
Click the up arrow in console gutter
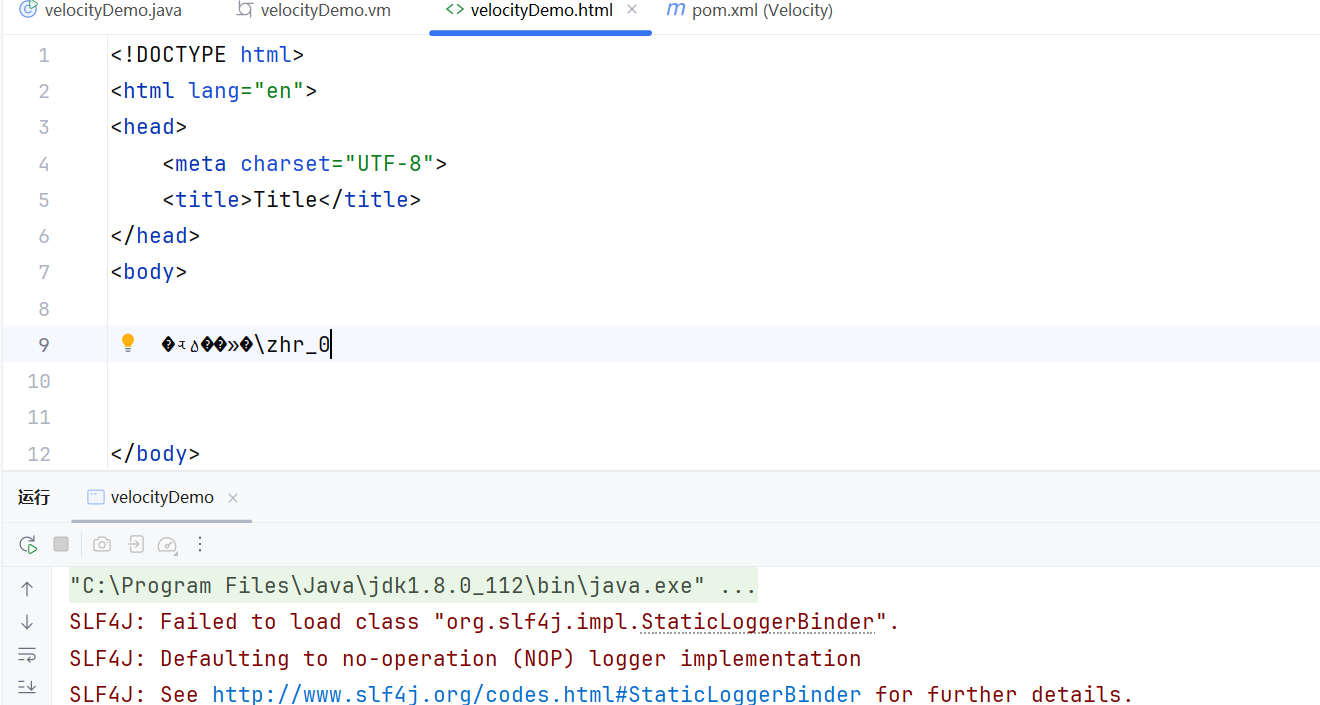tap(27, 589)
